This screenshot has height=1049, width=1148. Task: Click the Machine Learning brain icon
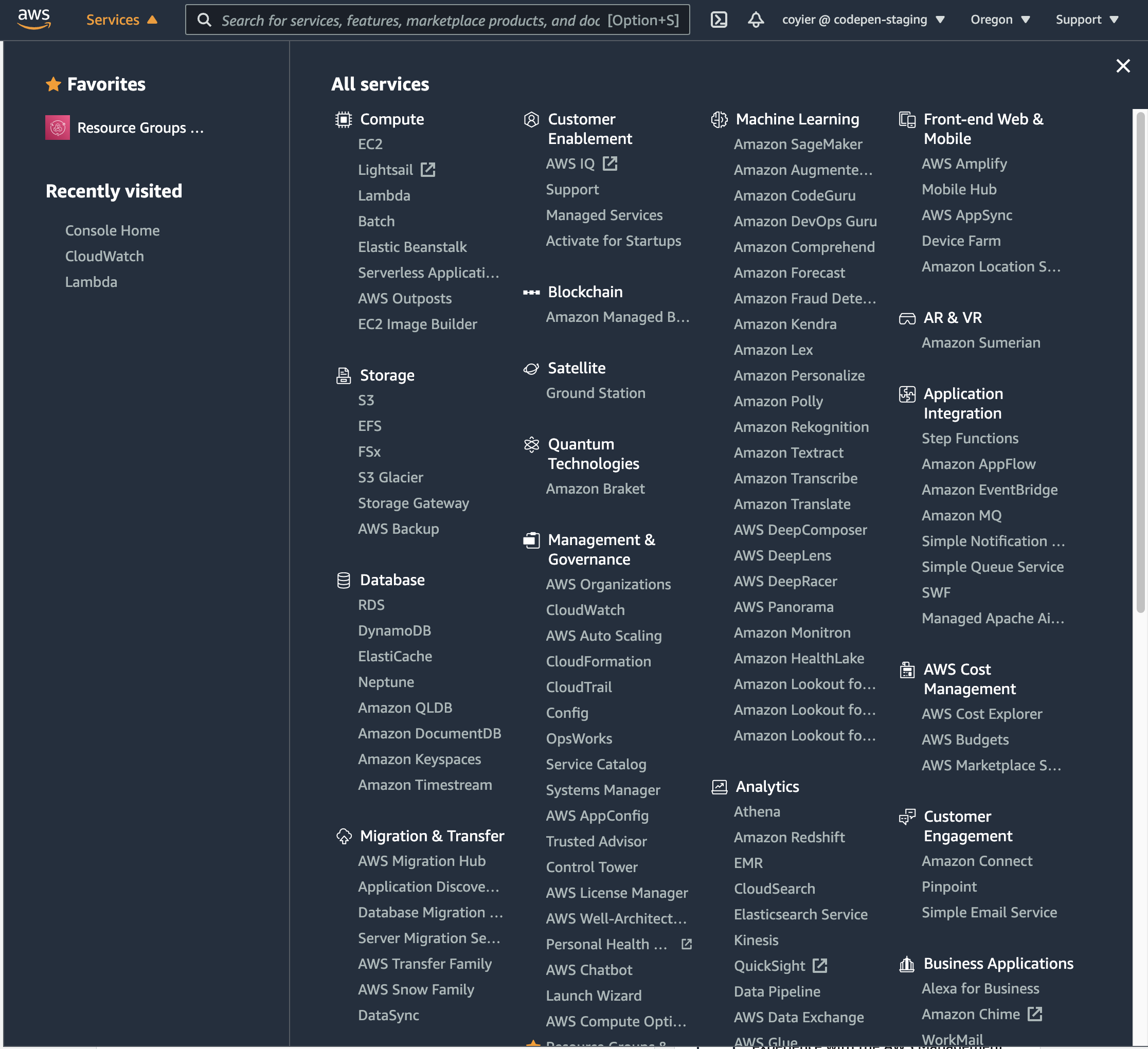click(x=719, y=119)
